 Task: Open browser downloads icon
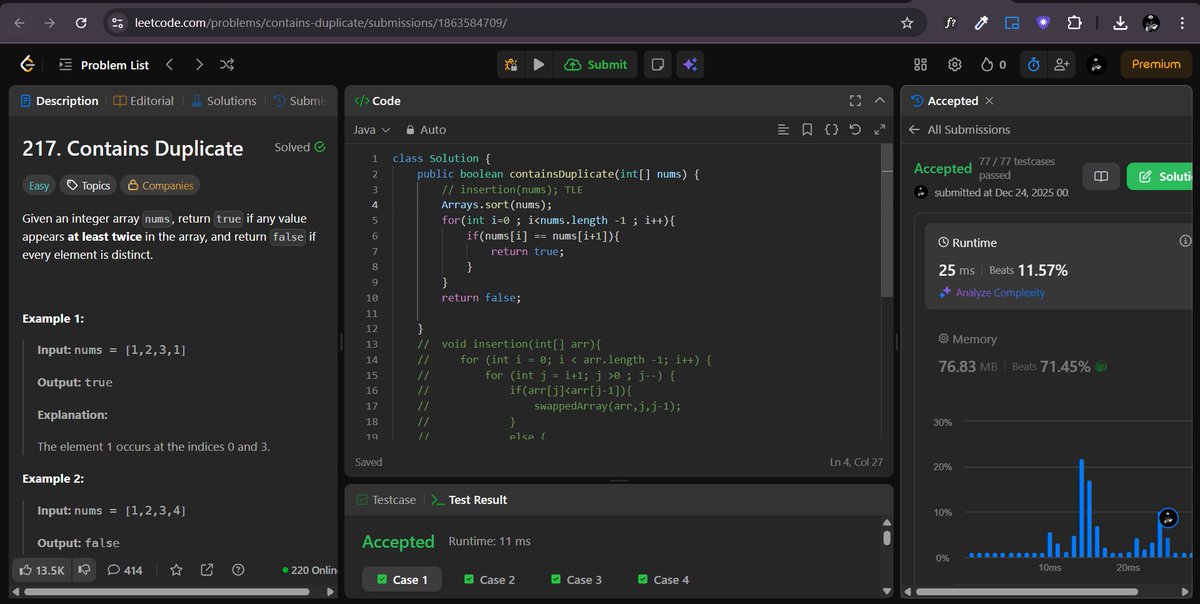(1120, 22)
